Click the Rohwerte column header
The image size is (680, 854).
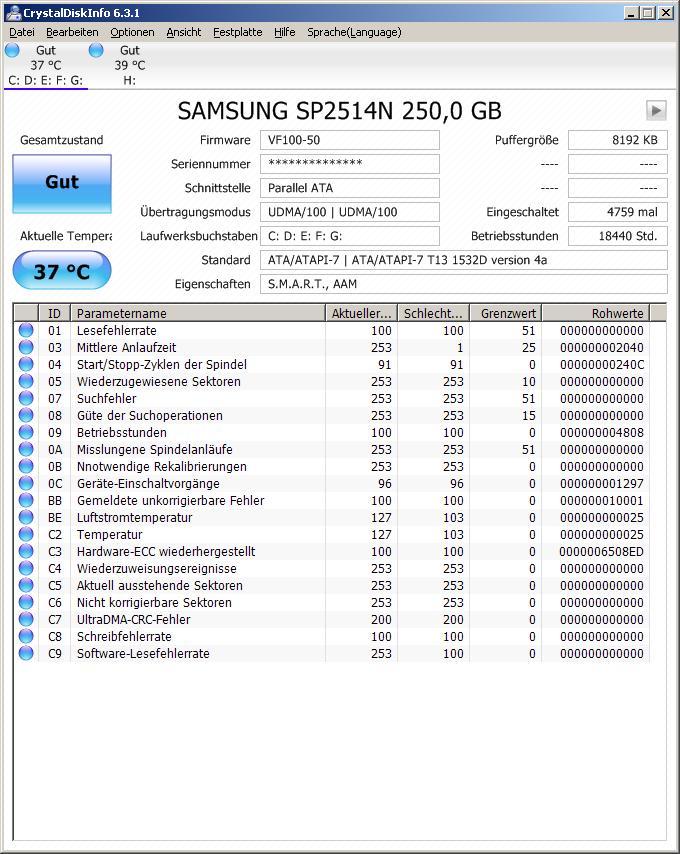[x=596, y=313]
